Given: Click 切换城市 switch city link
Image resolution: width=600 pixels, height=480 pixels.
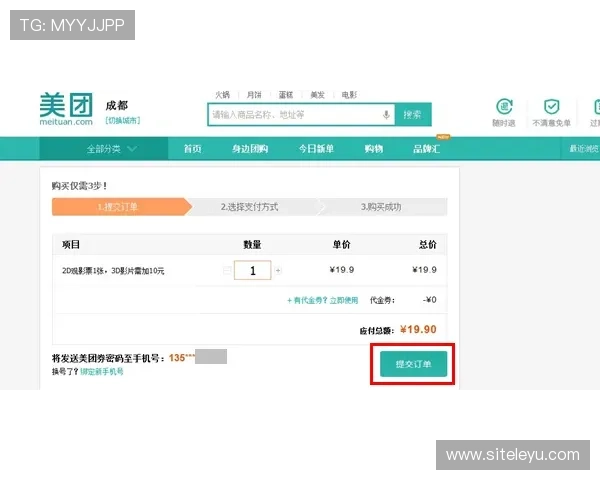Looking at the screenshot, I should point(123,121).
